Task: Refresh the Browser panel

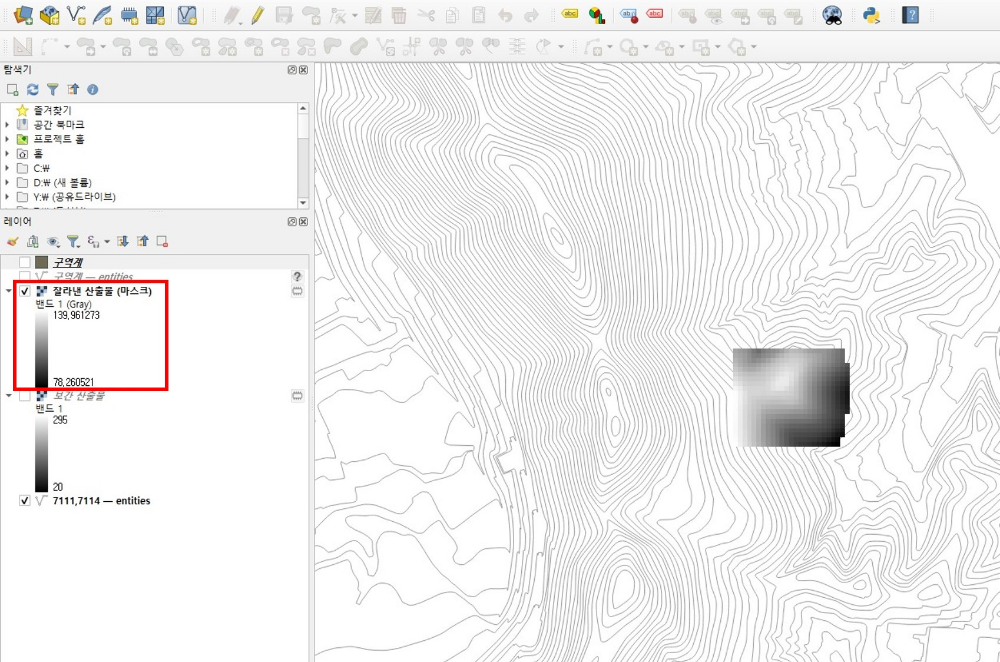Action: tap(33, 89)
